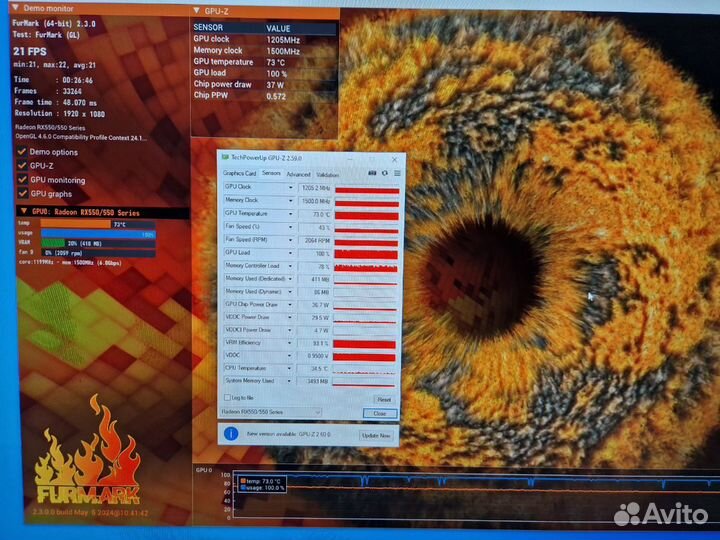720x540 pixels.
Task: Click the Close button in GPU-Z
Action: (x=380, y=413)
